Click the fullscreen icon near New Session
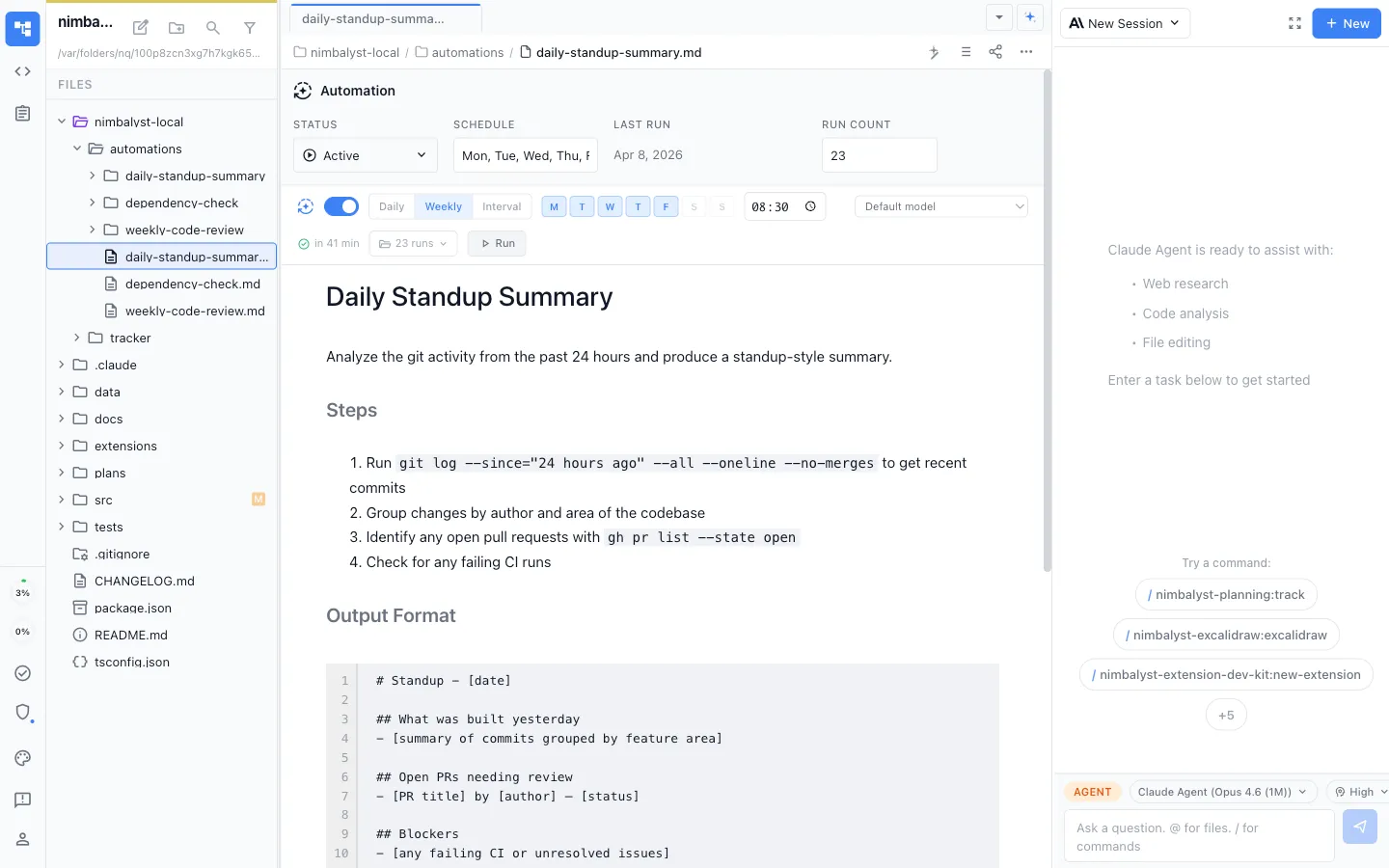Screen dimensions: 1389x868 tap(1294, 23)
